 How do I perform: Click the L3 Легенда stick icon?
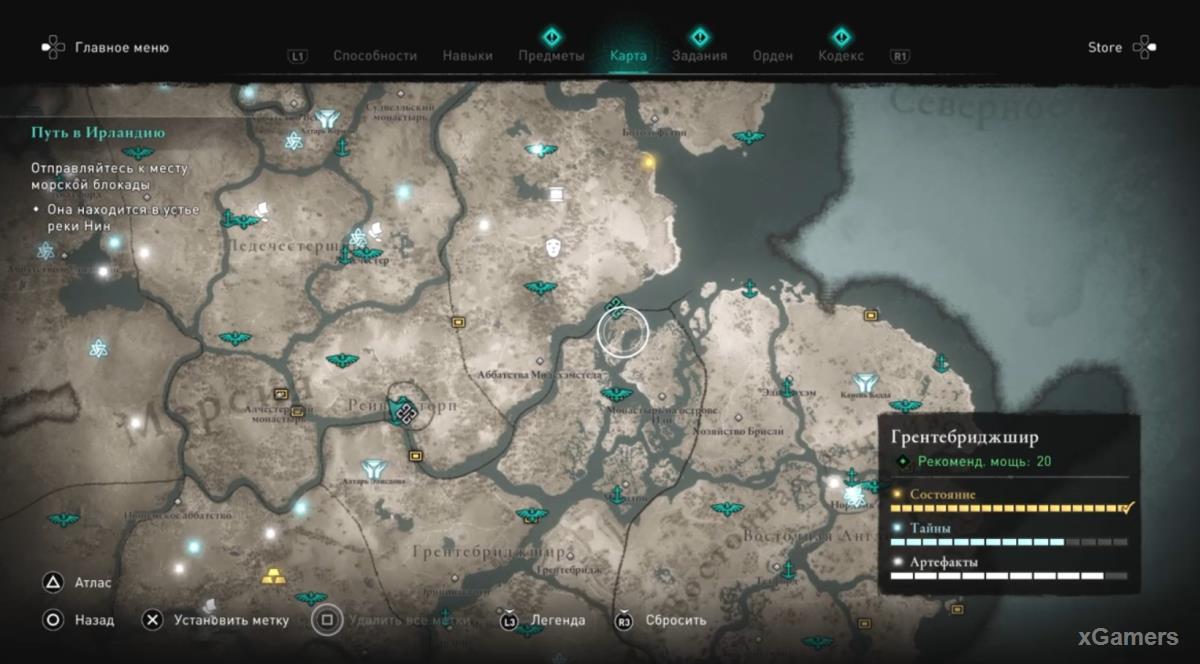coord(509,621)
